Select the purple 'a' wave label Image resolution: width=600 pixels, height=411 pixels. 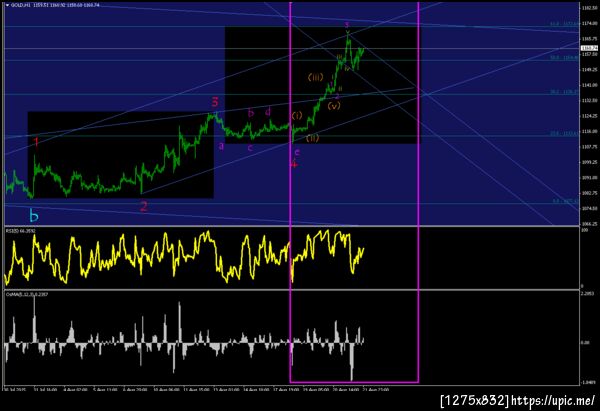221,146
